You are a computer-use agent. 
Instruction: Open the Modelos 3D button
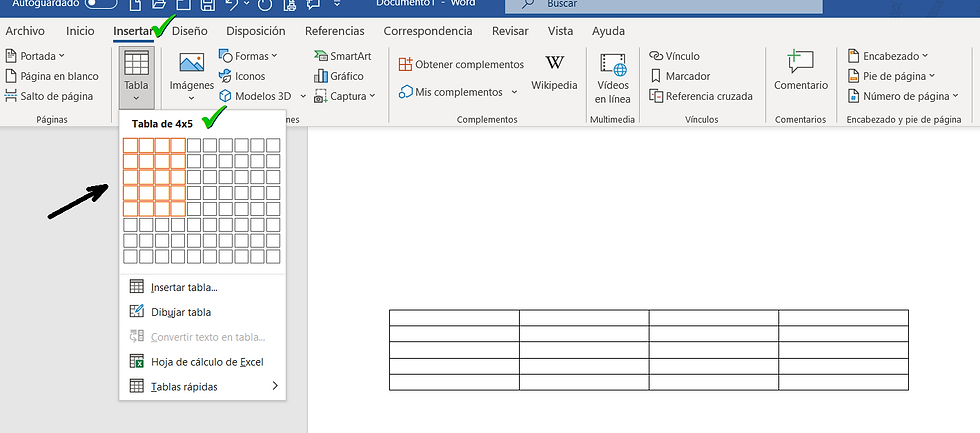click(255, 96)
